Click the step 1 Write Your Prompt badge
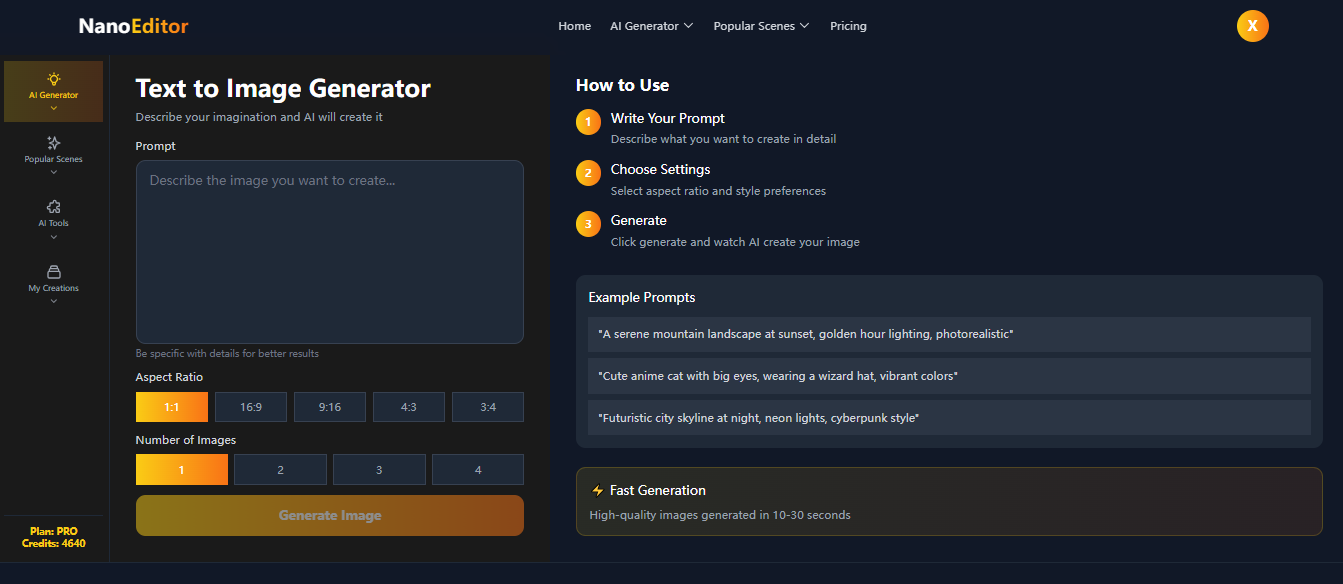 (x=588, y=122)
